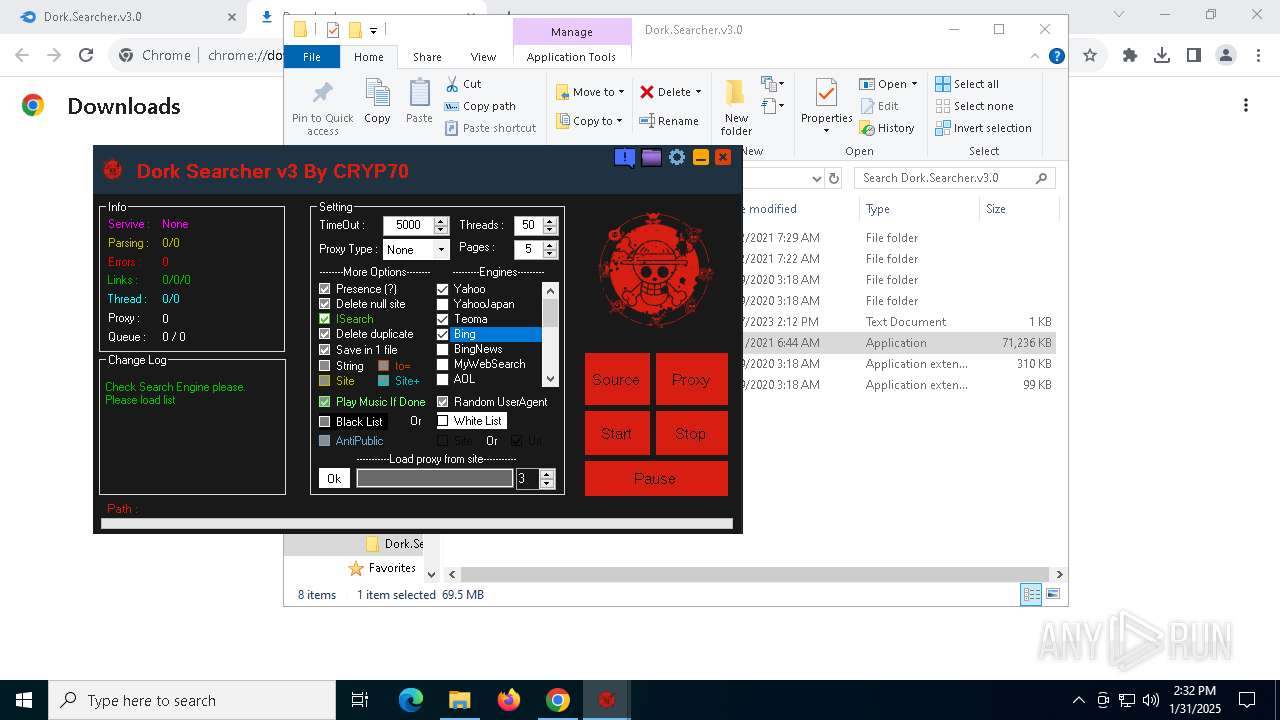Switch to the Share ribbon tab
The width and height of the screenshot is (1280, 720).
point(427,57)
